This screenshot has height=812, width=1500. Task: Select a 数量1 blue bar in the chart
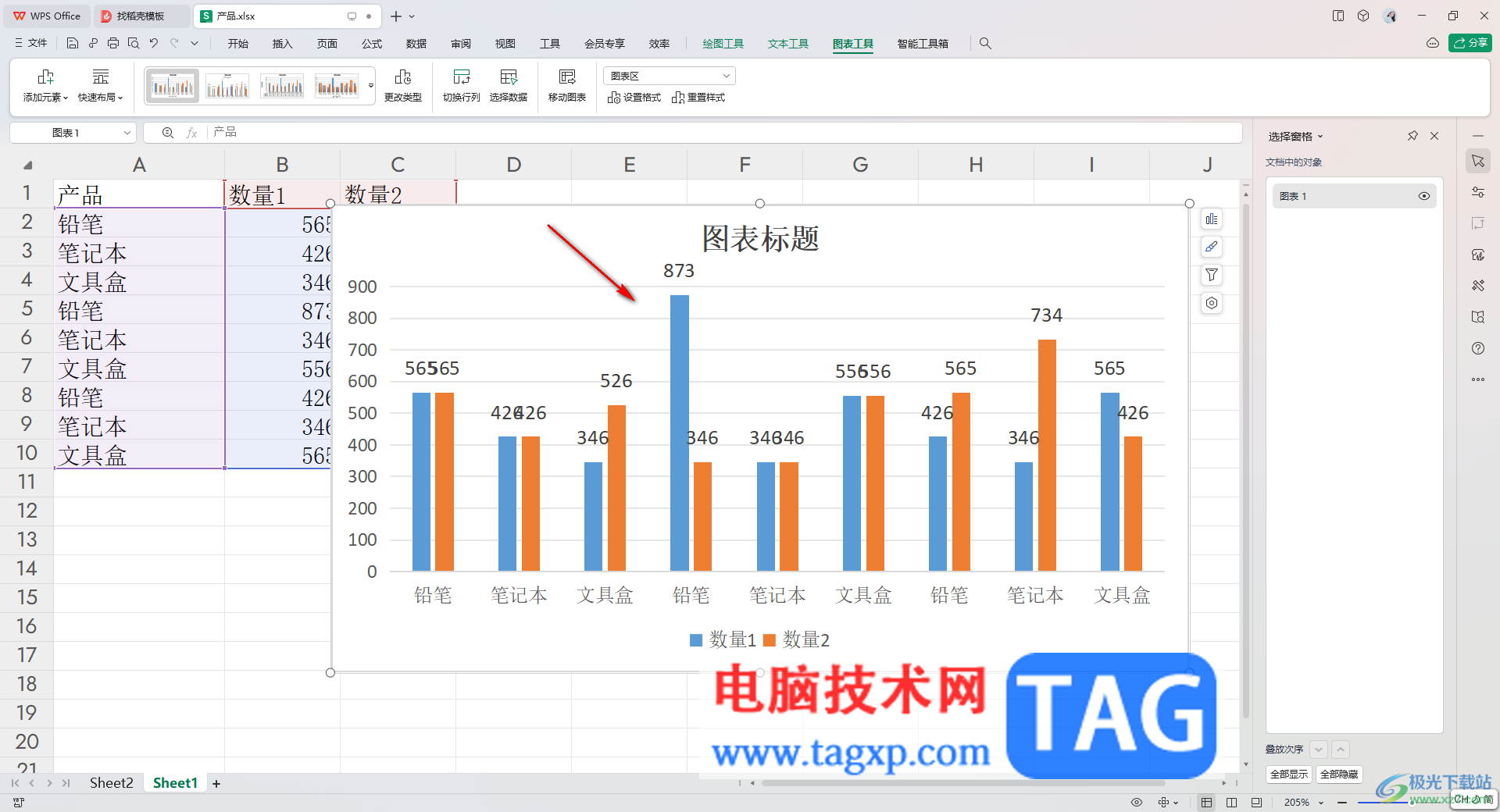pos(679,433)
